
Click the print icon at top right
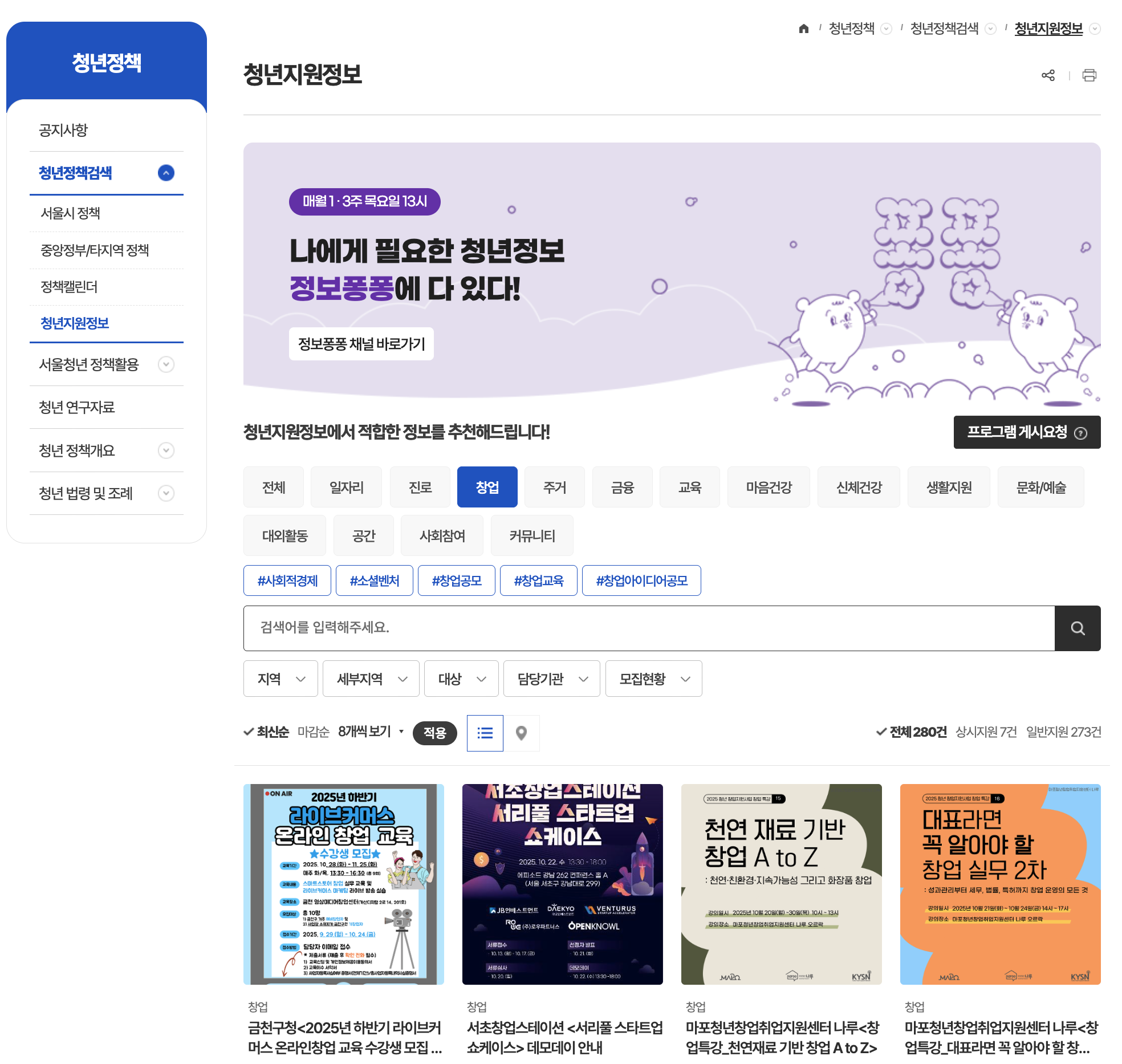[1090, 75]
